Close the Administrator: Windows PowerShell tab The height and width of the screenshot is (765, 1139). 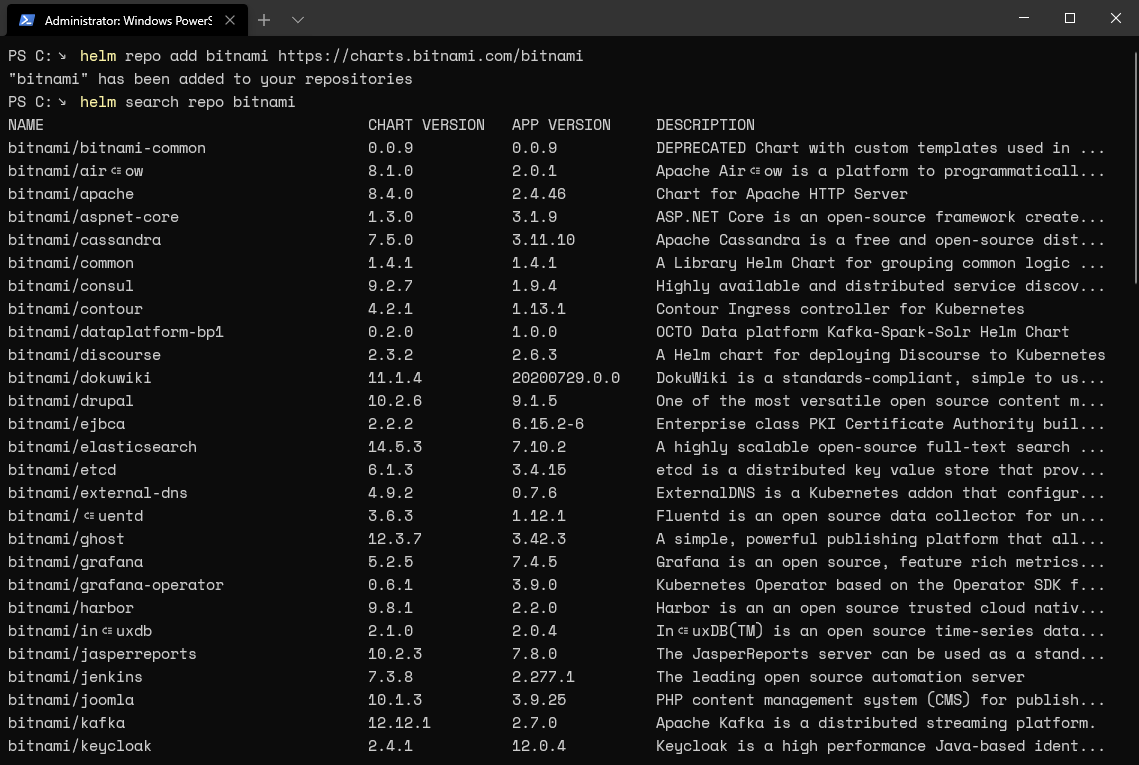230,20
